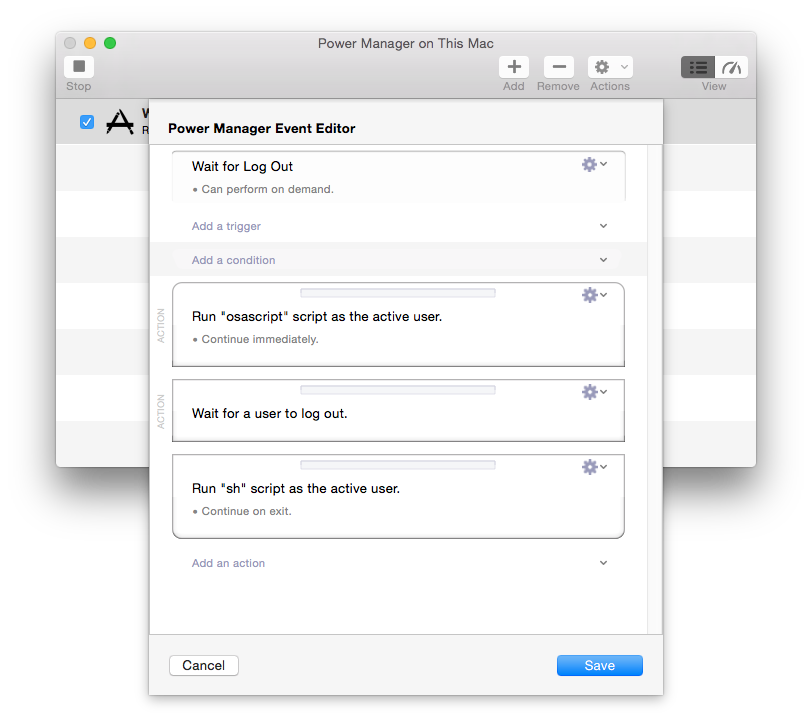Expand the Add a condition chevron
This screenshot has width=812, height=716.
pos(603,260)
